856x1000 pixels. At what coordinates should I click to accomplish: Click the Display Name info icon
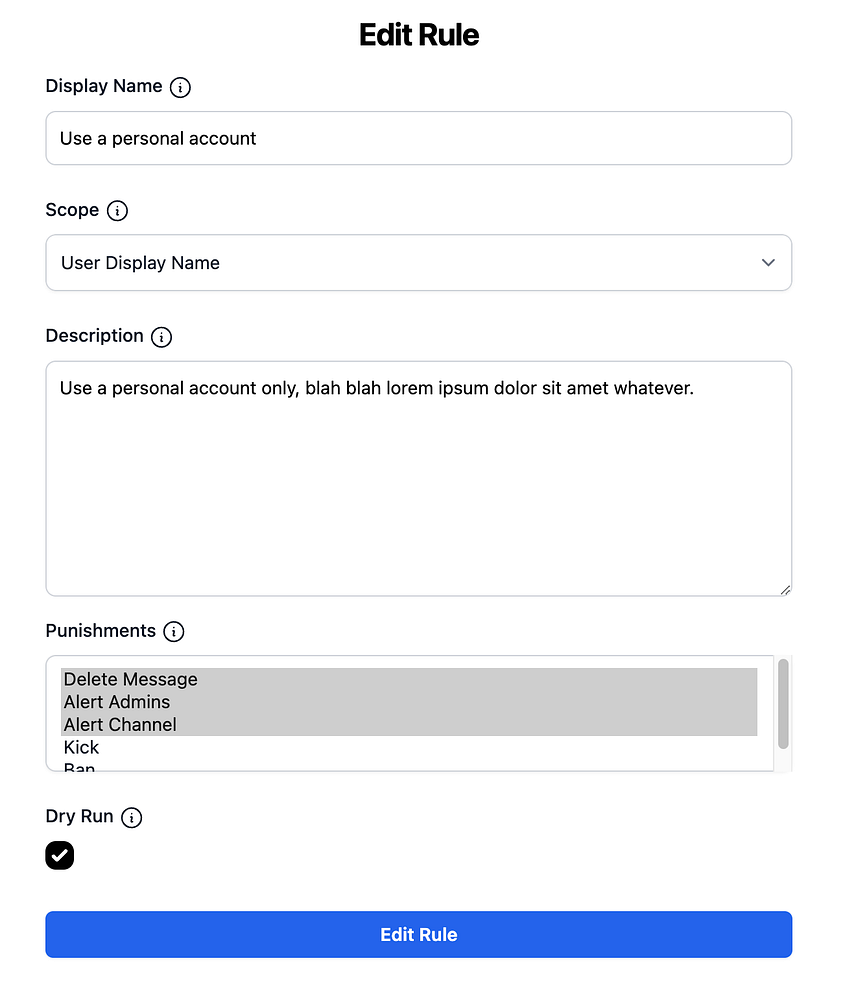coord(180,87)
